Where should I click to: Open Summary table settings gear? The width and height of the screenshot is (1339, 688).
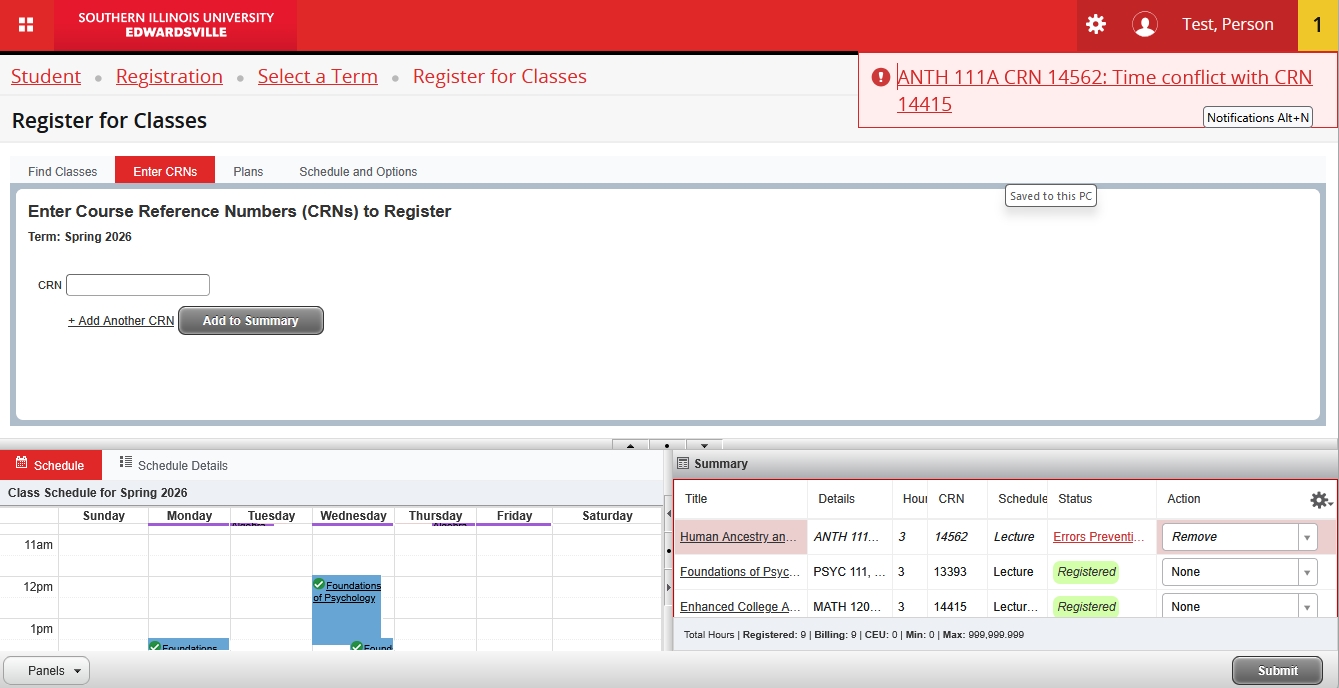click(x=1320, y=500)
